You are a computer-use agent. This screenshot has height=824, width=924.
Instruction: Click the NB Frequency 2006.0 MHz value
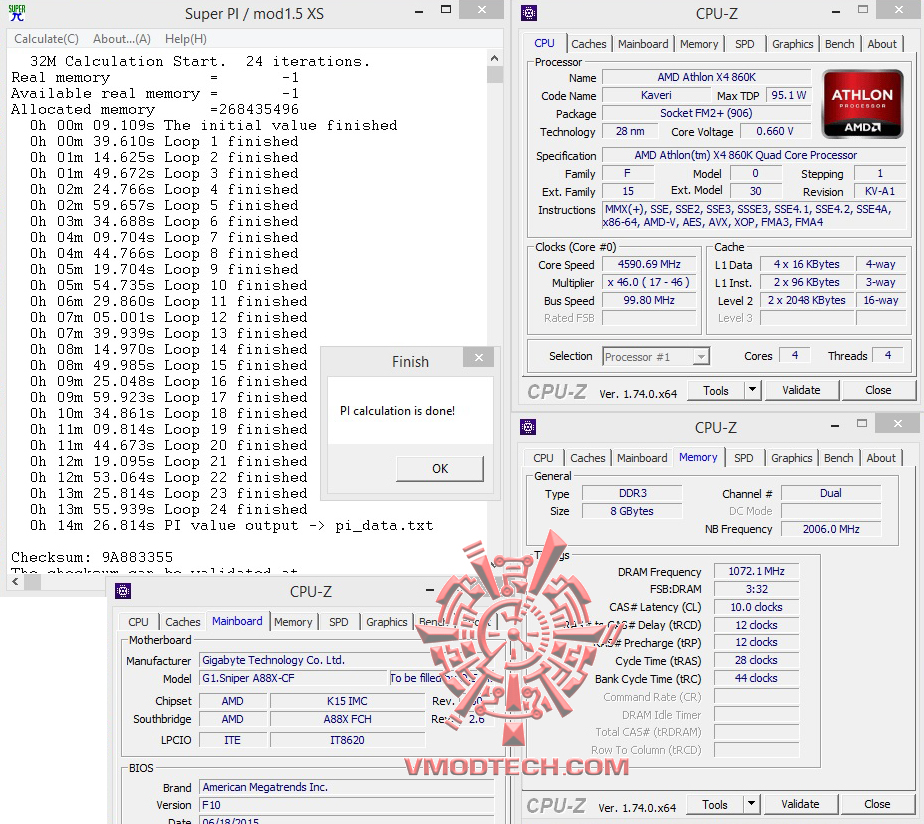(830, 529)
